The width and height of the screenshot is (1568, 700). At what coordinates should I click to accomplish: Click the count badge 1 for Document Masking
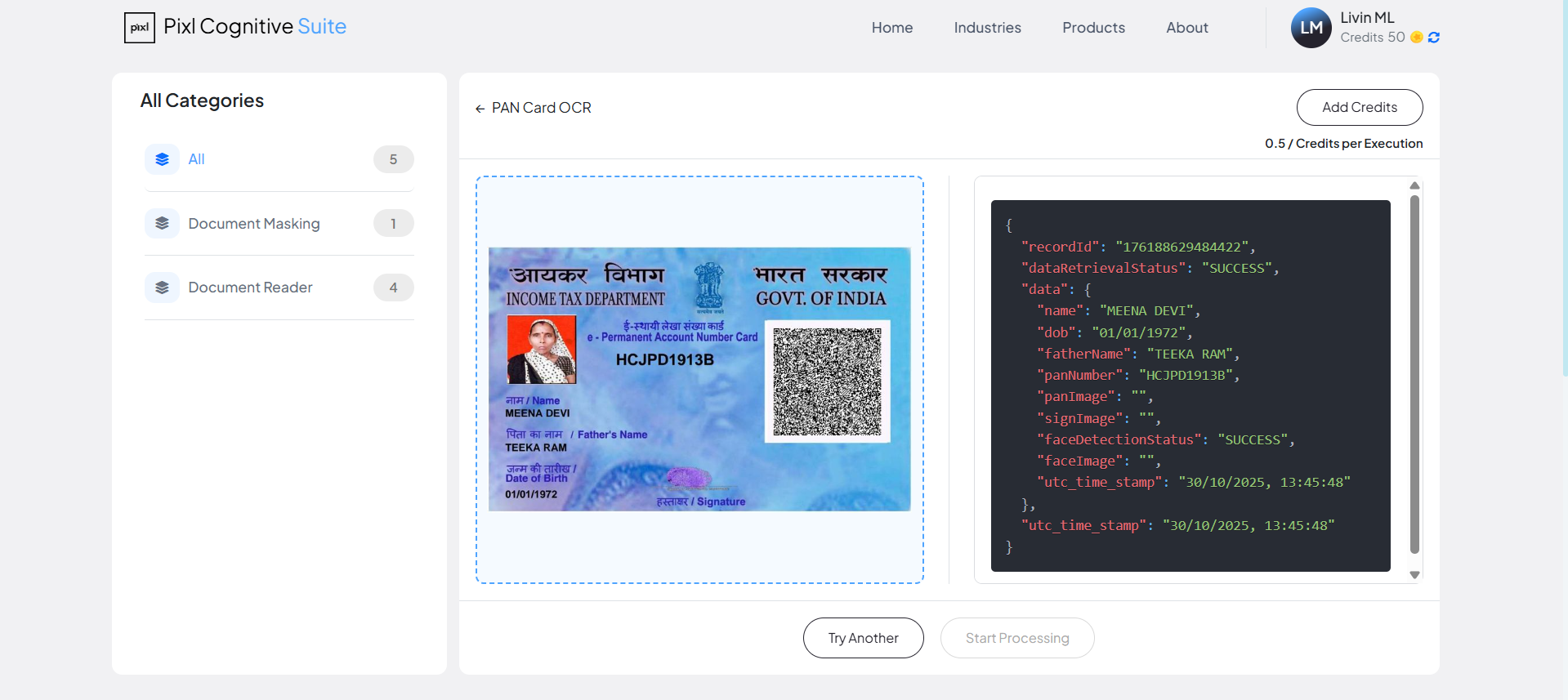coord(394,223)
